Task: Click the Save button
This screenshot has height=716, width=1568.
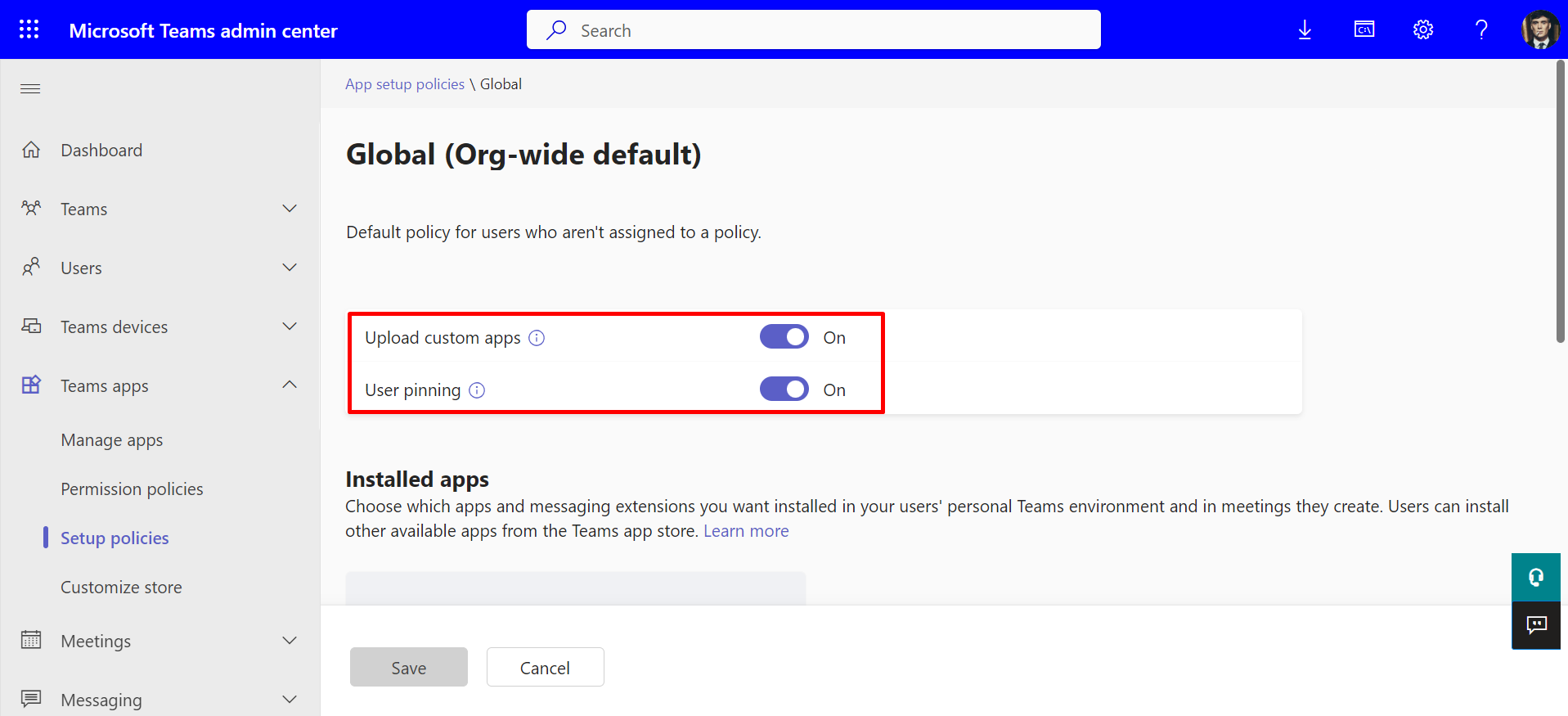Action: coord(409,667)
